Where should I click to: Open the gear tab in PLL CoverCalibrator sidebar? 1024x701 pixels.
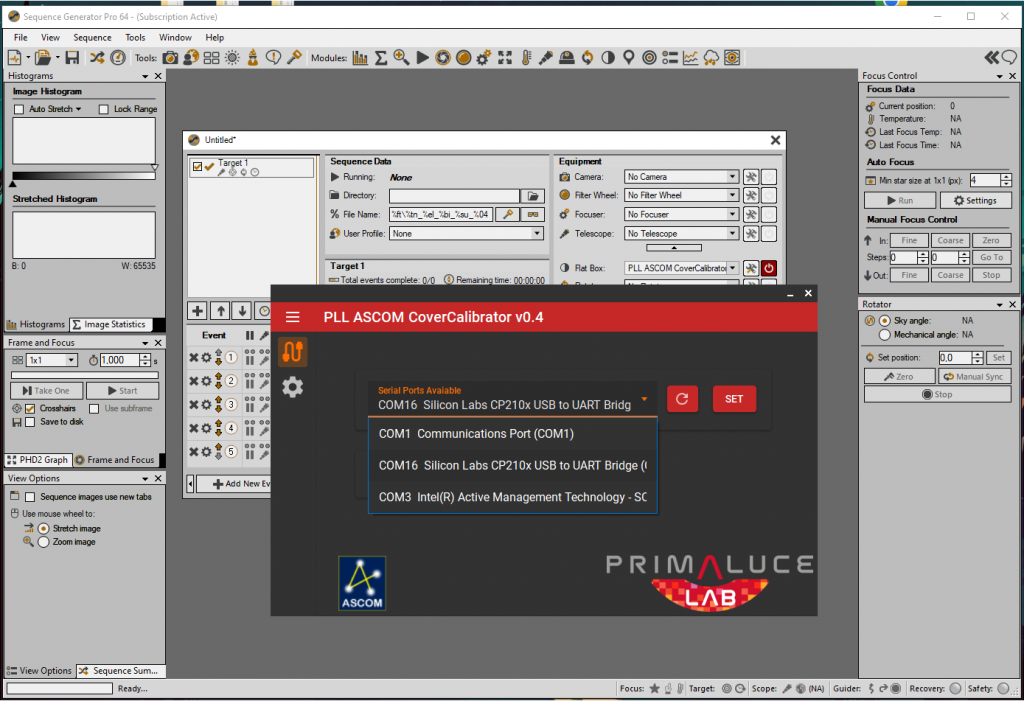(292, 387)
